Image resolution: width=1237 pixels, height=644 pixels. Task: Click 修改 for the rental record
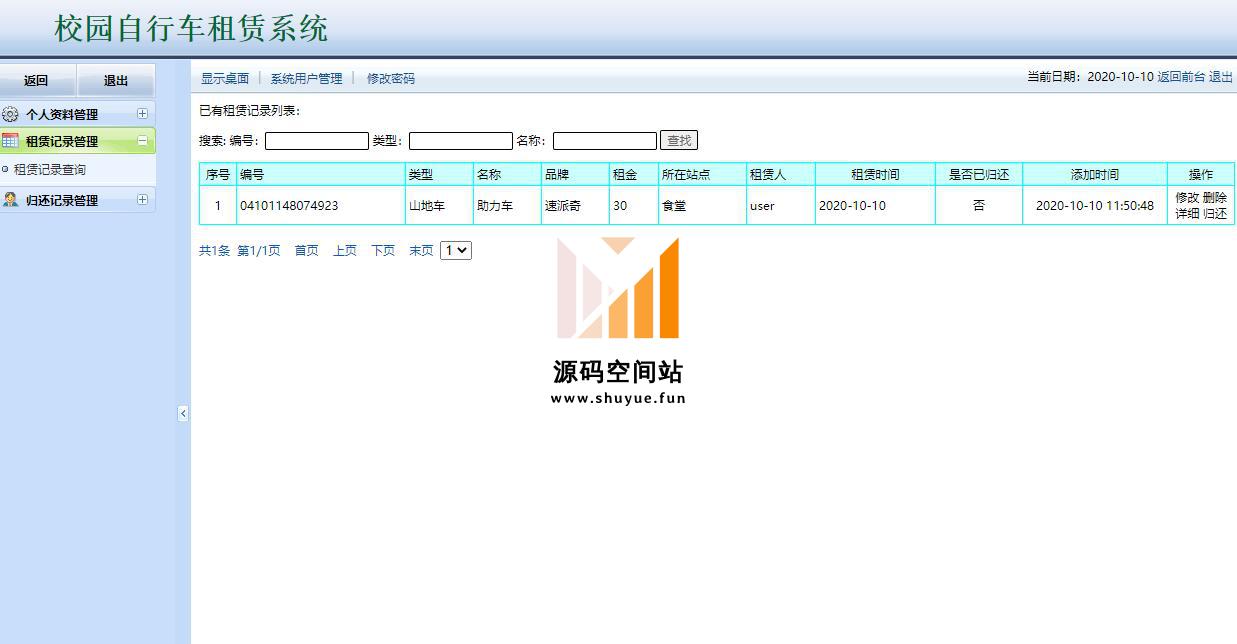(x=1187, y=198)
